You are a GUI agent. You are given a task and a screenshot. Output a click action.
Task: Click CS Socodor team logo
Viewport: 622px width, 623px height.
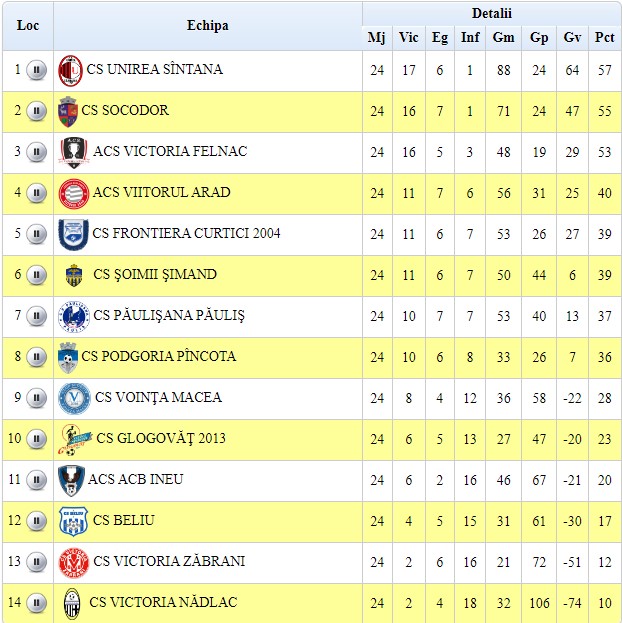pos(68,111)
